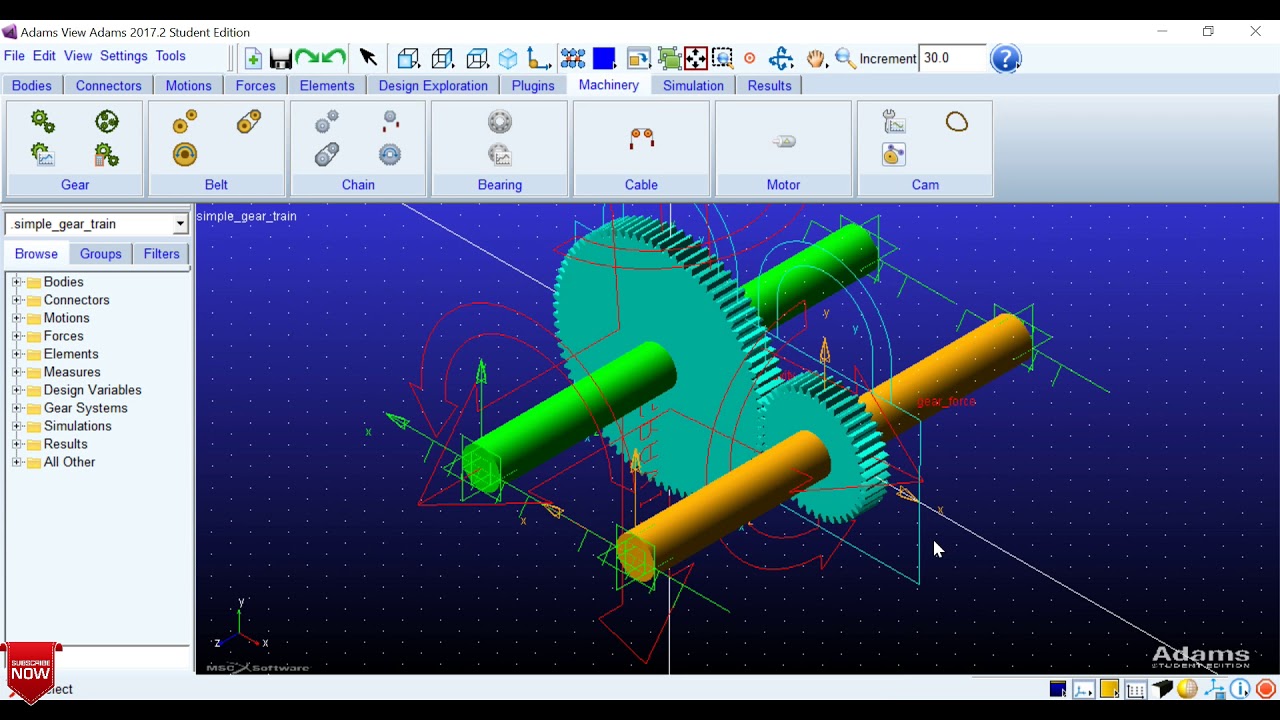Activate the blue rotate view tool
This screenshot has width=1280, height=720.
coord(781,59)
